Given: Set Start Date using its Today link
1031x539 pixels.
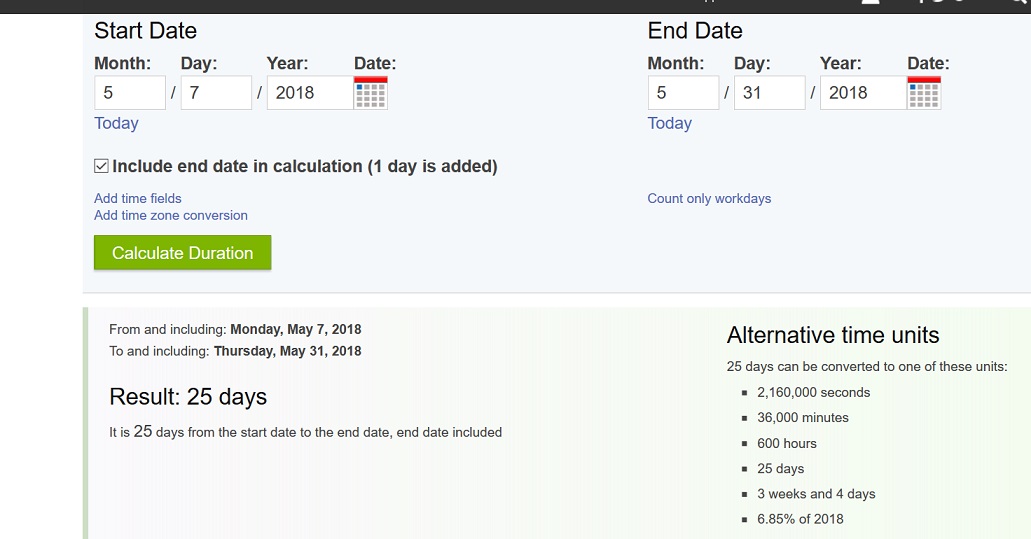Looking at the screenshot, I should click(x=116, y=124).
